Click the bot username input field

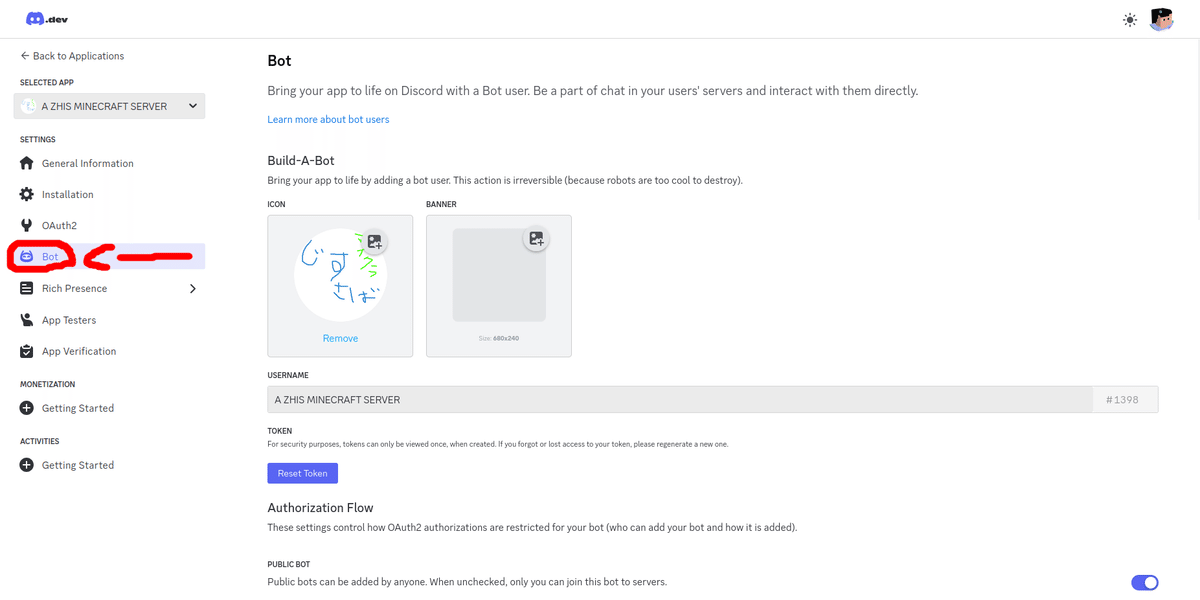coord(680,400)
